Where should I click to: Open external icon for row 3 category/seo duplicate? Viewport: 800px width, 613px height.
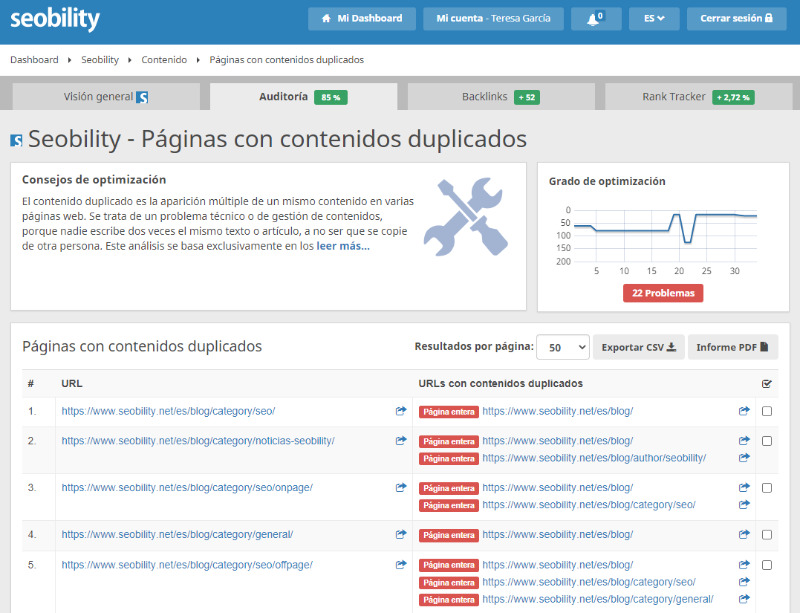coord(744,505)
